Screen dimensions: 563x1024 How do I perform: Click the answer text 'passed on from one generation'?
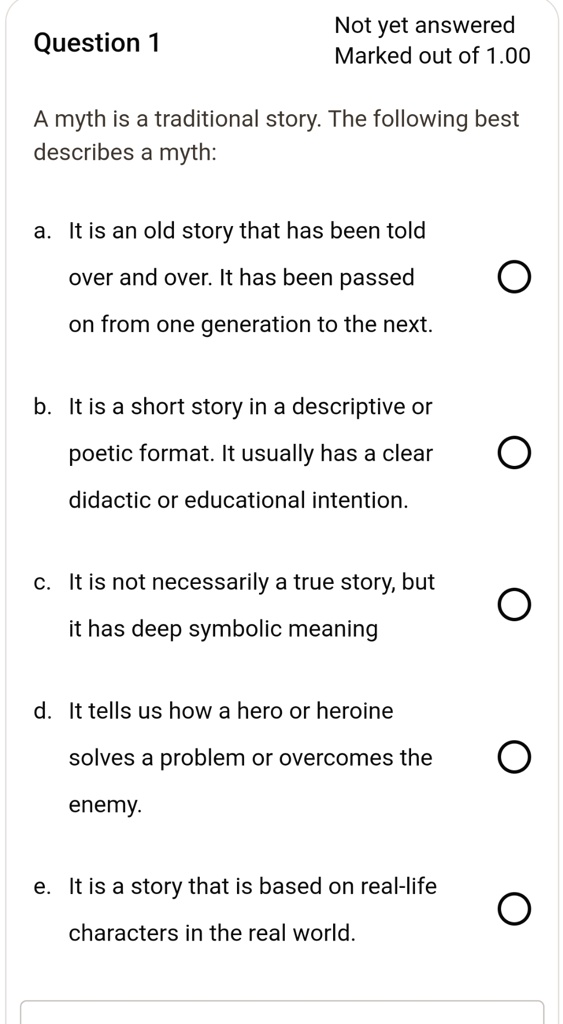tap(251, 278)
